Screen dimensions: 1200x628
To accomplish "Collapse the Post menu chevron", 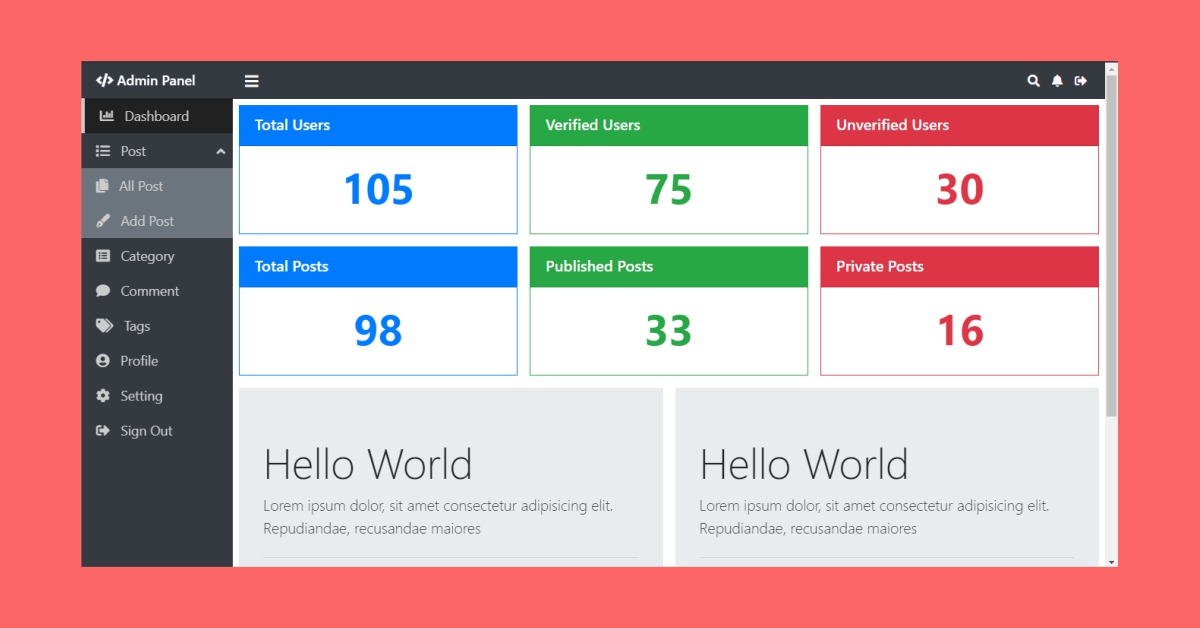I will [221, 150].
